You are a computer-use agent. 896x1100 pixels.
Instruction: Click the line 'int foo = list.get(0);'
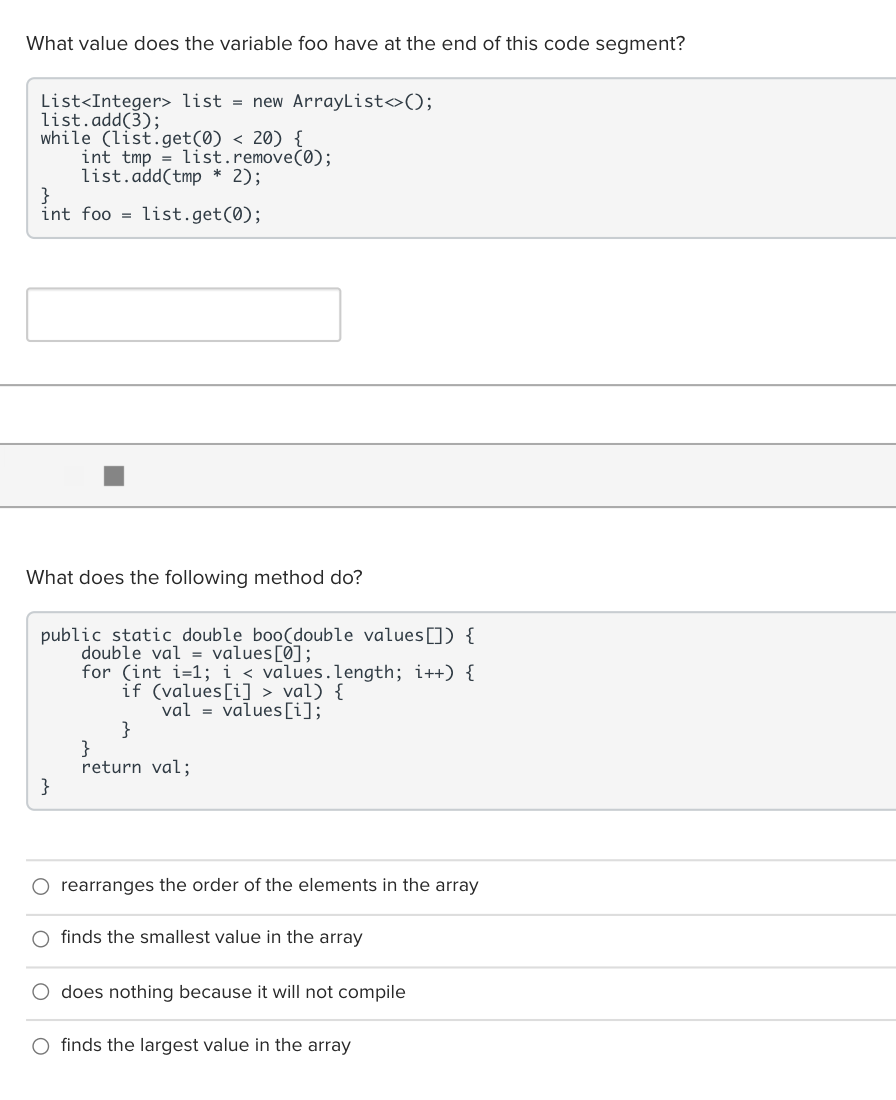(x=151, y=214)
